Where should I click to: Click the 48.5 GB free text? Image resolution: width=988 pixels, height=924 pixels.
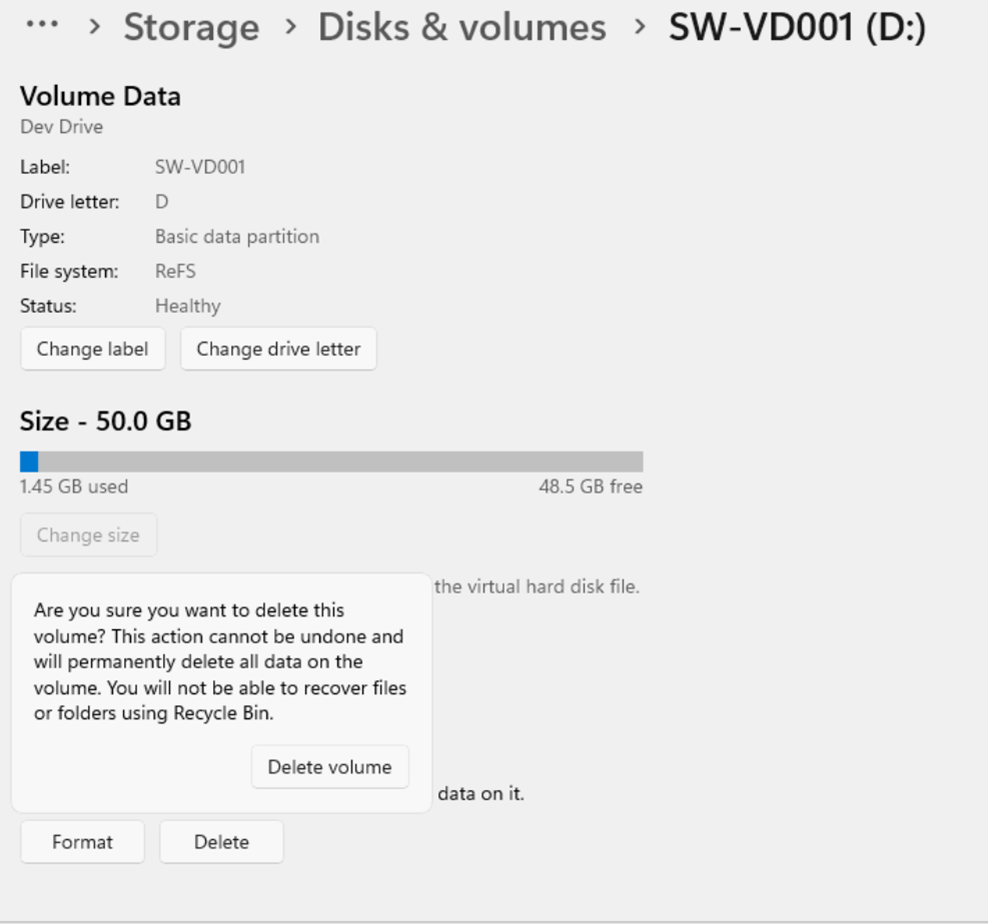tap(590, 487)
